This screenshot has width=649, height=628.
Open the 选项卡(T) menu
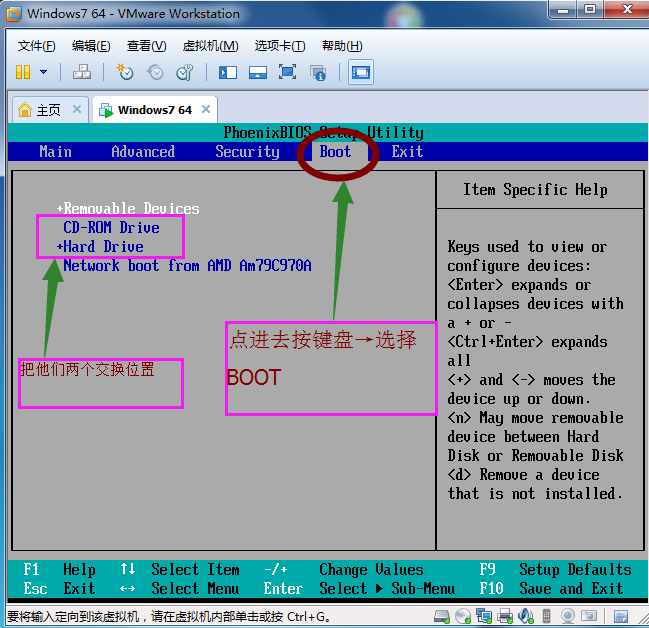[x=280, y=46]
